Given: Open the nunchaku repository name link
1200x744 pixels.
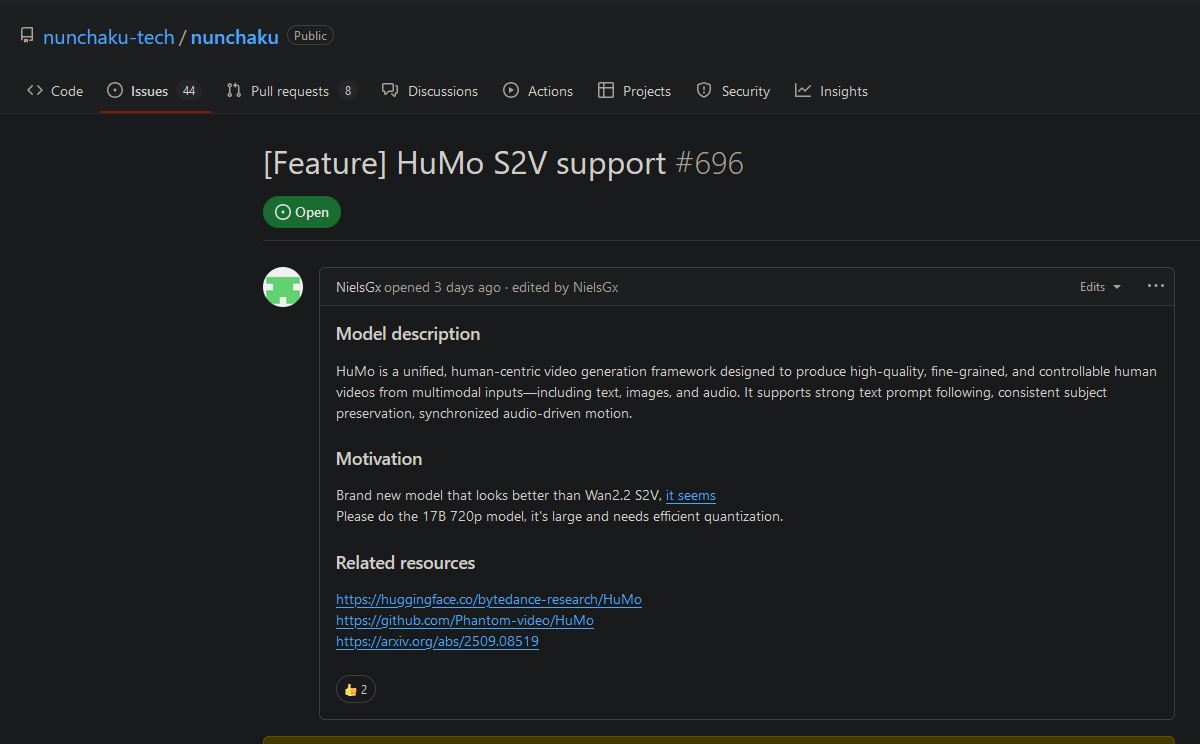Looking at the screenshot, I should 235,37.
